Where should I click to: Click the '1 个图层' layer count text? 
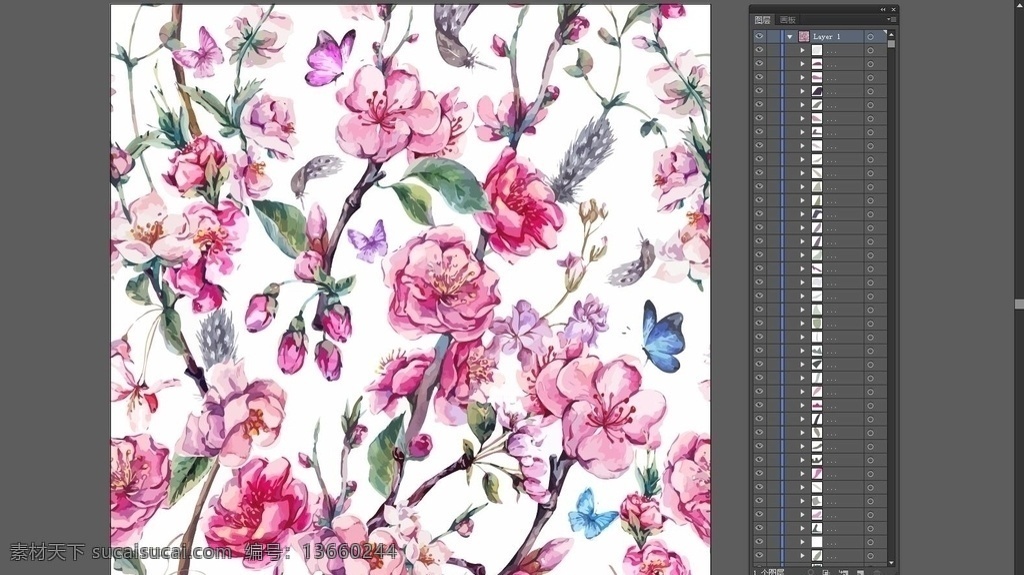(x=769, y=572)
